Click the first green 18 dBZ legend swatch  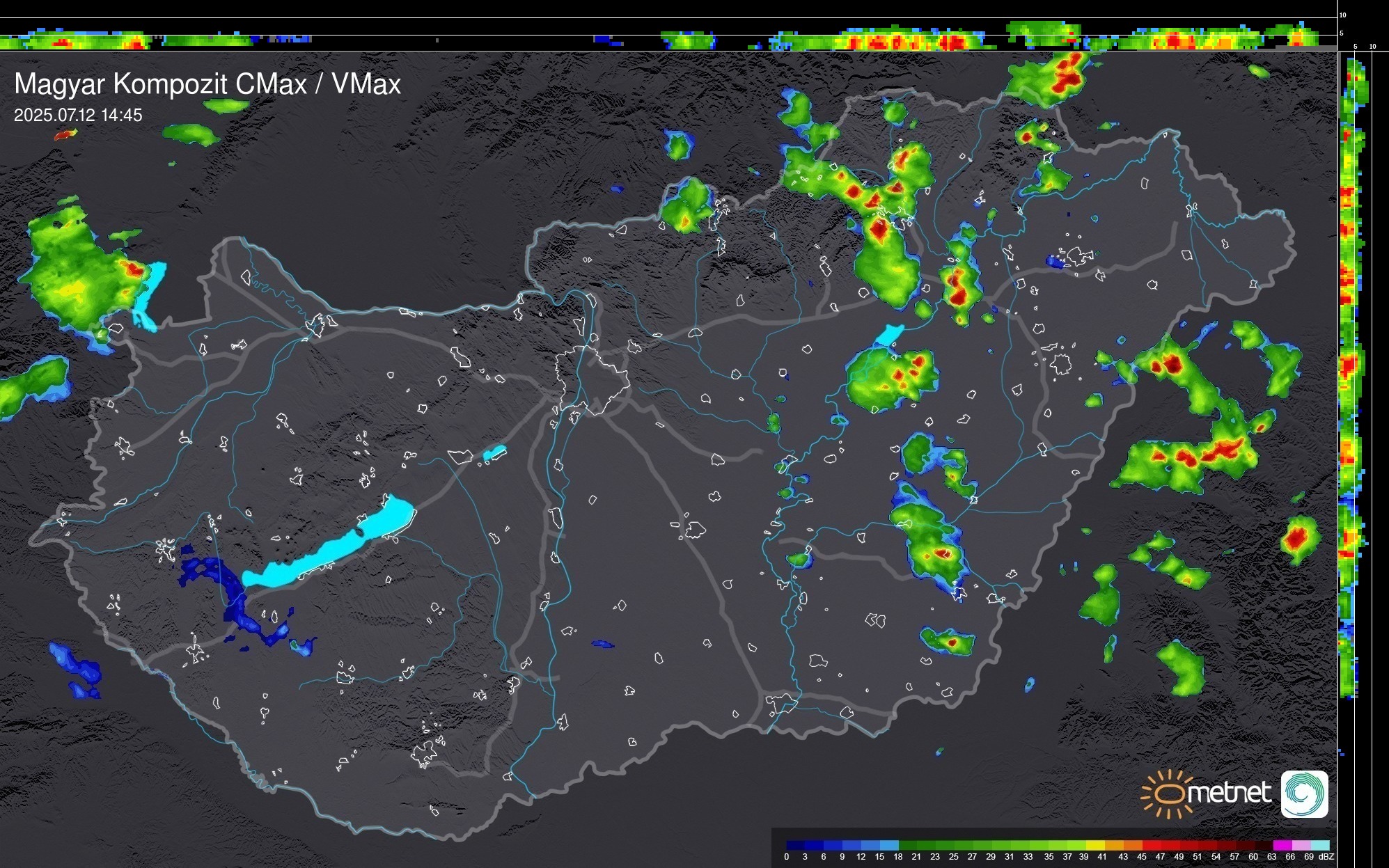pos(908,845)
